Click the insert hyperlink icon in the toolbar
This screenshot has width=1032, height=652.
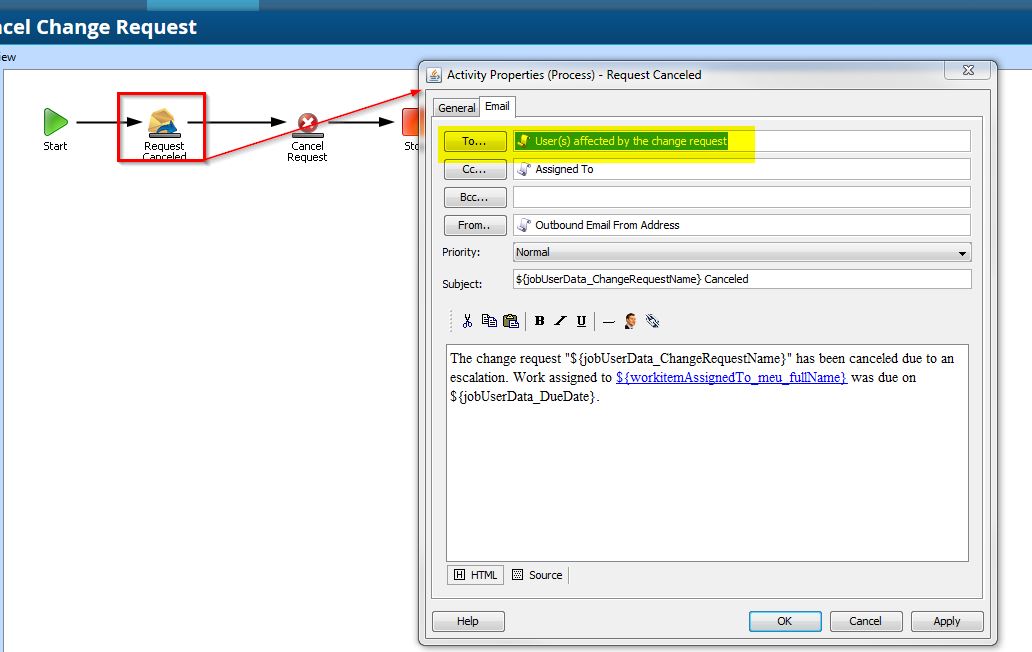click(x=651, y=321)
